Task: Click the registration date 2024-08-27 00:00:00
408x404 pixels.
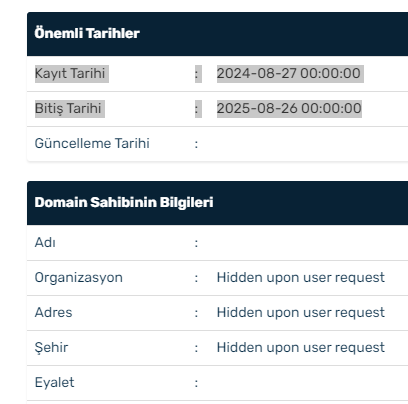Action: pyautogui.click(x=289, y=73)
